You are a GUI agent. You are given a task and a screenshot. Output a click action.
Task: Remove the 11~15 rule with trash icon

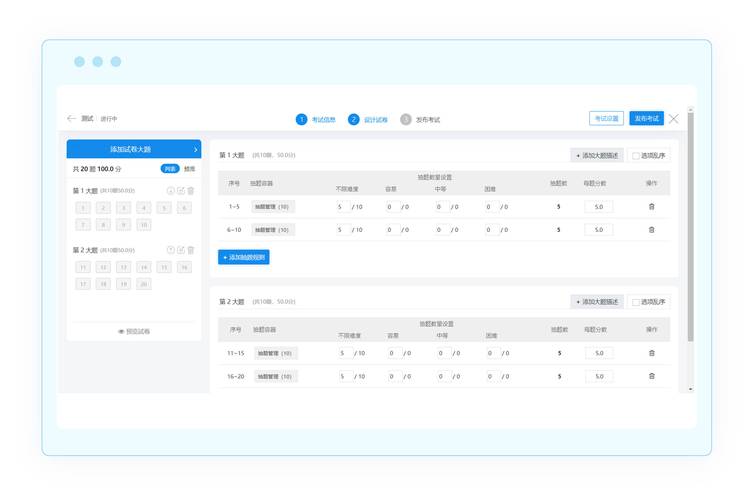coord(652,353)
